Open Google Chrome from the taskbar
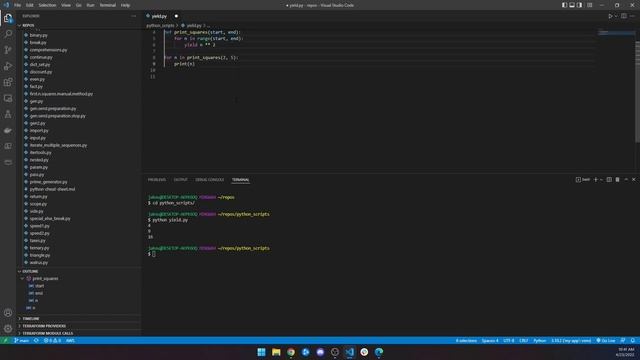640x360 pixels. (291, 352)
